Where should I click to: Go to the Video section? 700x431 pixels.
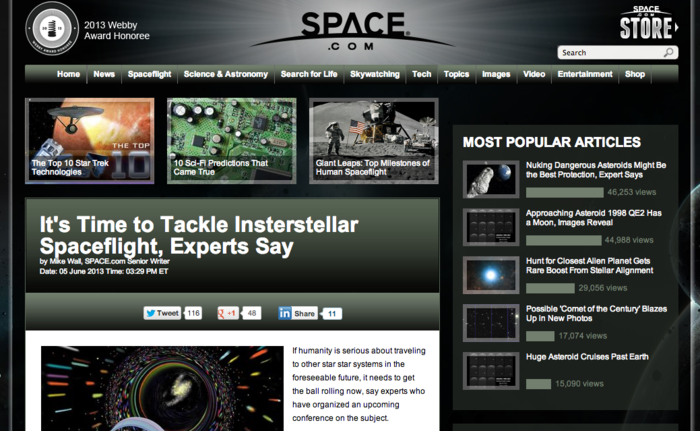[x=534, y=74]
